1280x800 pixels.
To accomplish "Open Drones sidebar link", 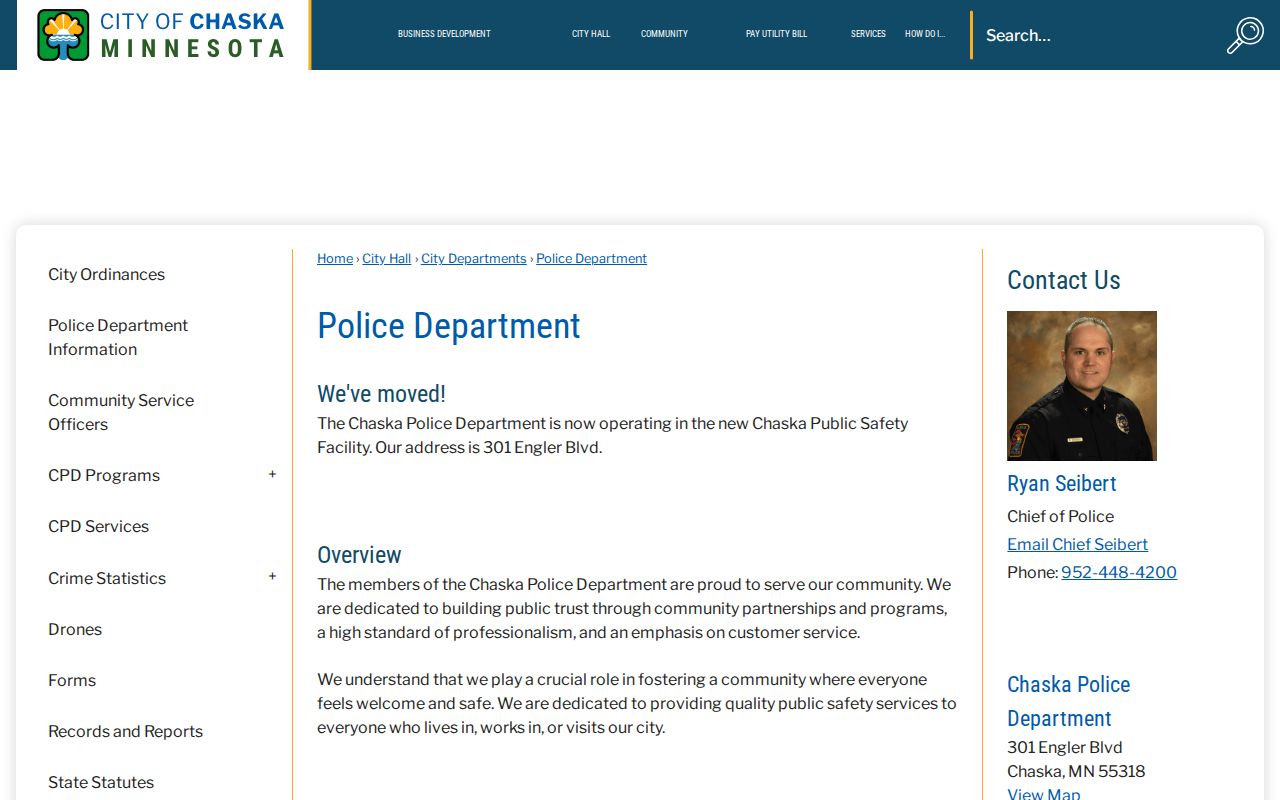I will (75, 629).
